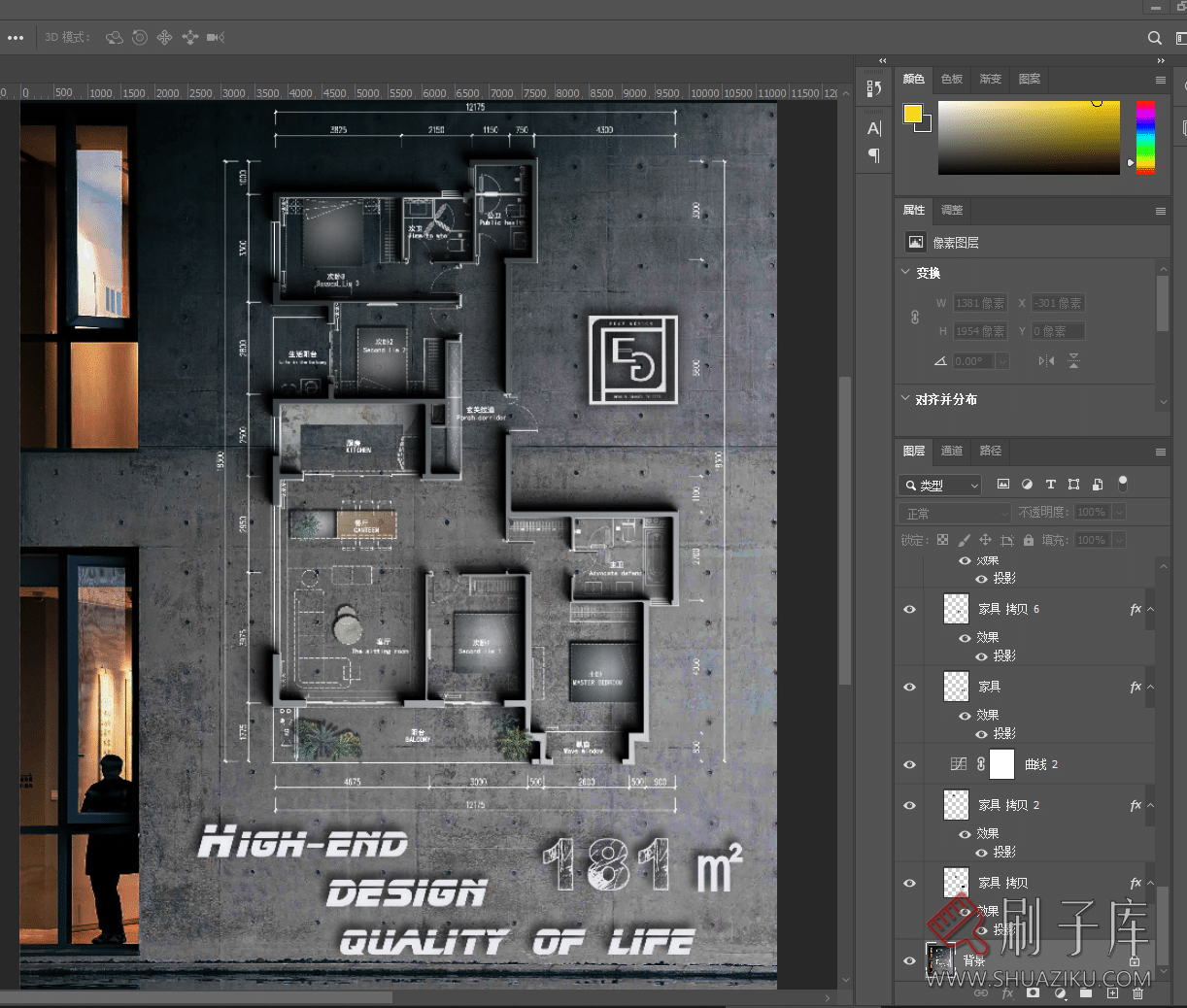Click the yellow foreground color swatch

912,114
